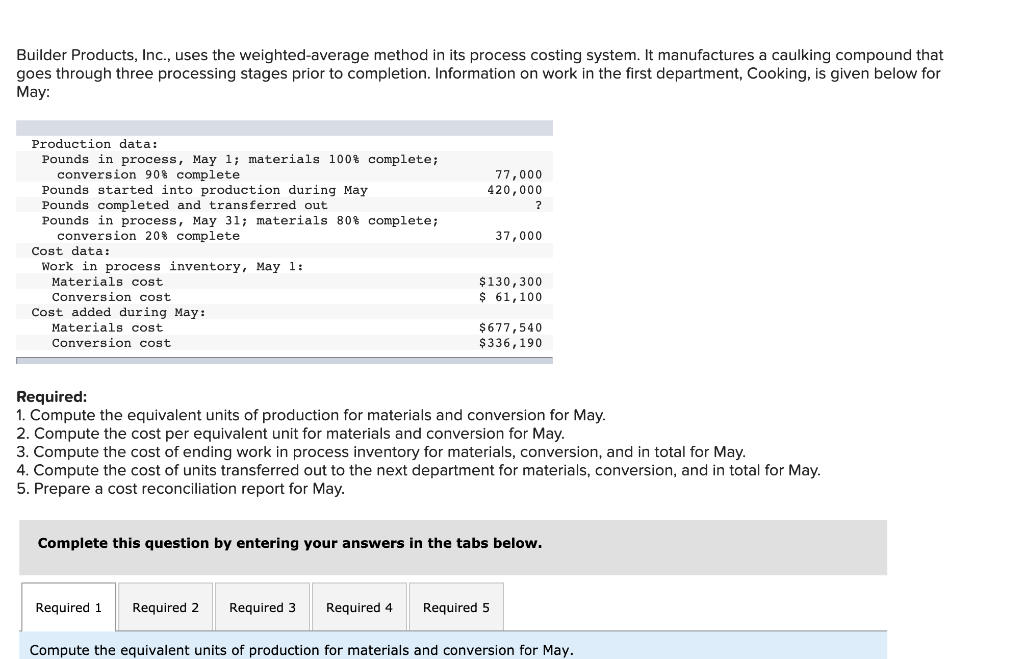The height and width of the screenshot is (659, 1024).
Task: Open the Required 3 tab
Action: pyautogui.click(x=262, y=607)
